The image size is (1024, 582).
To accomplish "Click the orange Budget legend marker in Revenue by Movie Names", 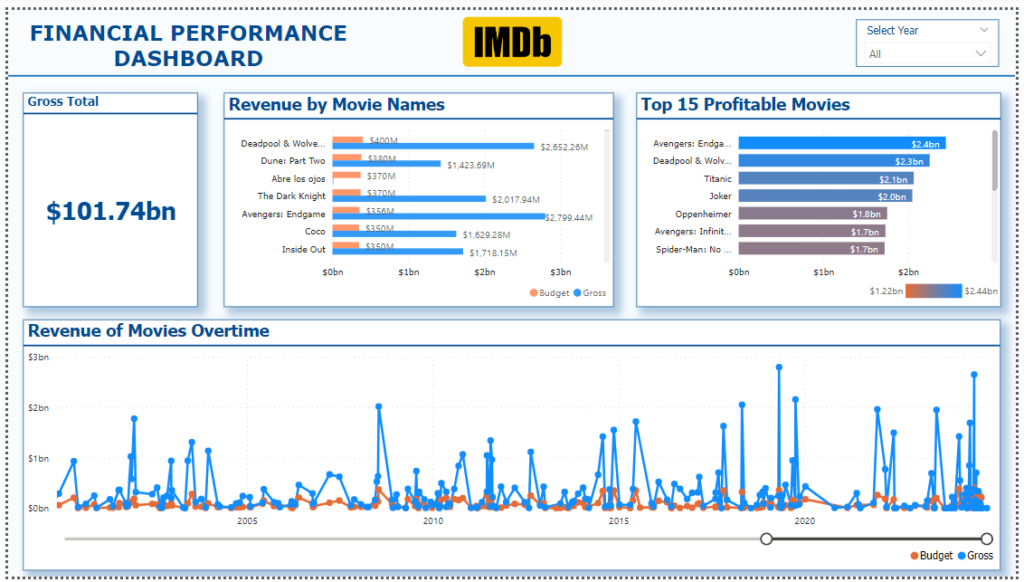I will tap(534, 293).
